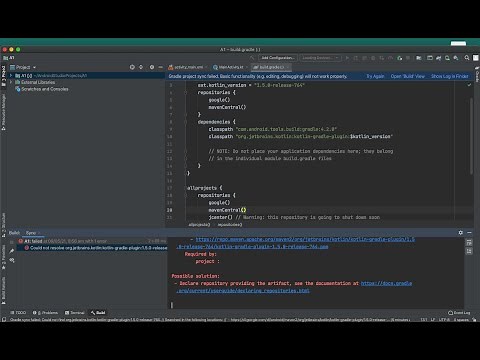
Task: Click the editor vertical scrollbar
Action: (x=471, y=136)
